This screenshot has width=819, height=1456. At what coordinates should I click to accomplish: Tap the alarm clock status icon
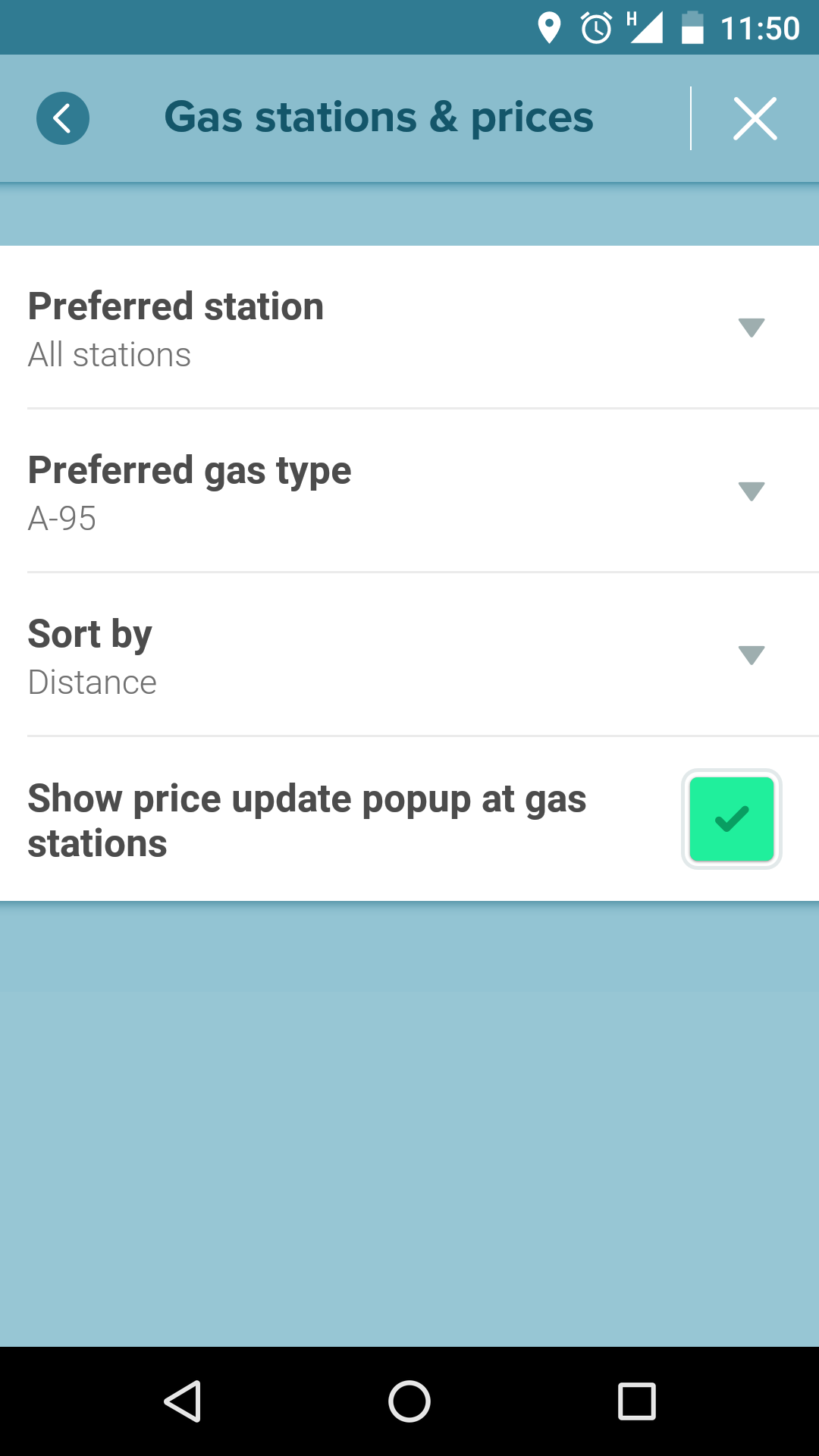pyautogui.click(x=596, y=28)
